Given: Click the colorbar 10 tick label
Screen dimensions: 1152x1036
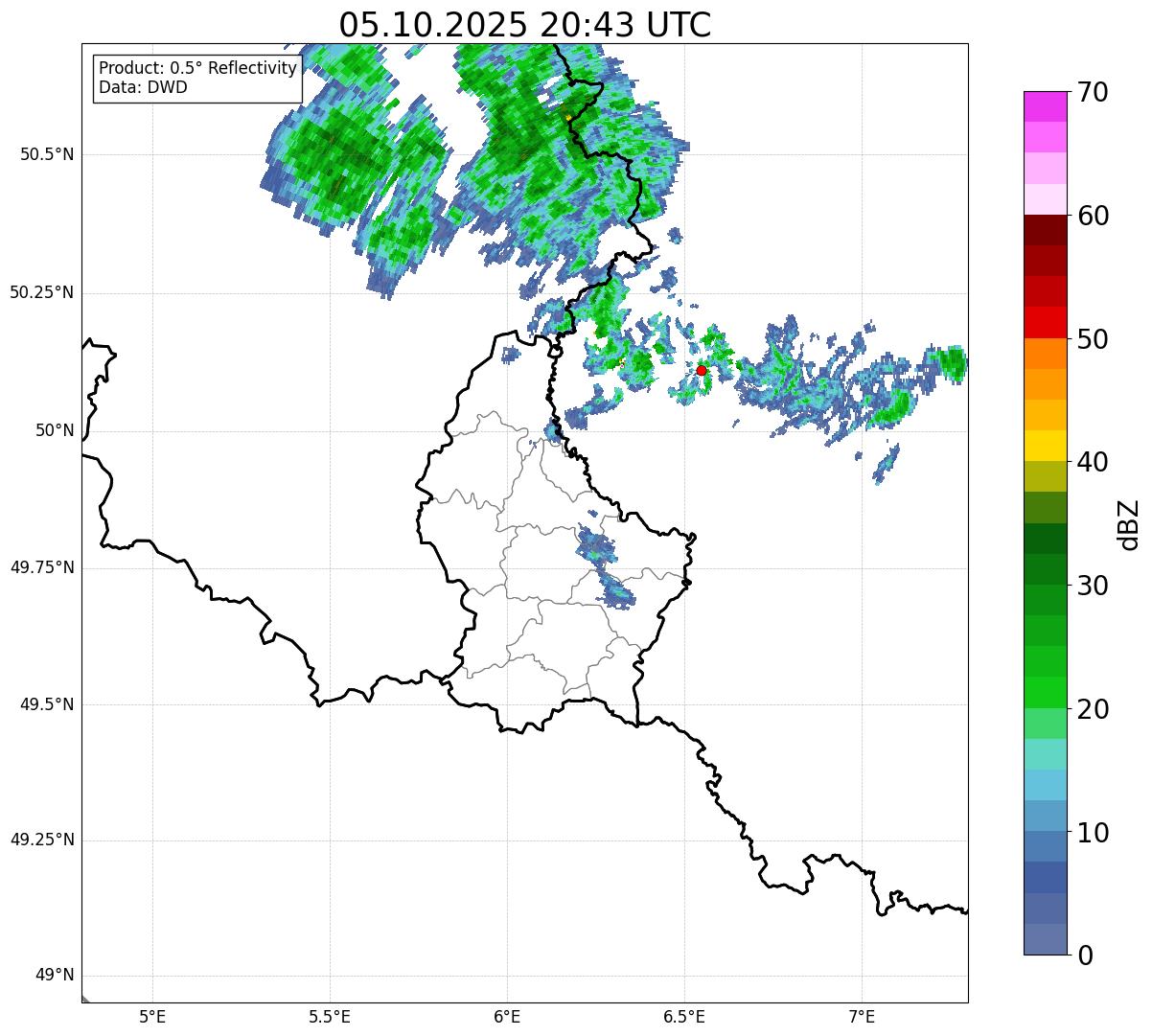Looking at the screenshot, I should [x=1092, y=832].
